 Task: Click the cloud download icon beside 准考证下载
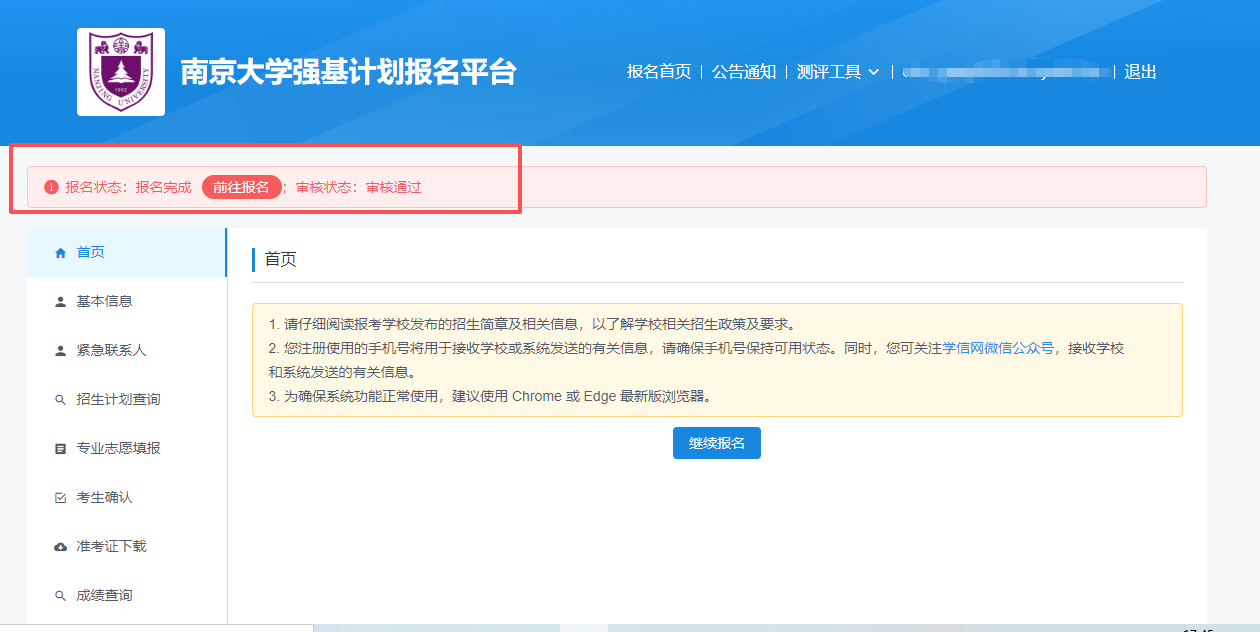click(60, 547)
